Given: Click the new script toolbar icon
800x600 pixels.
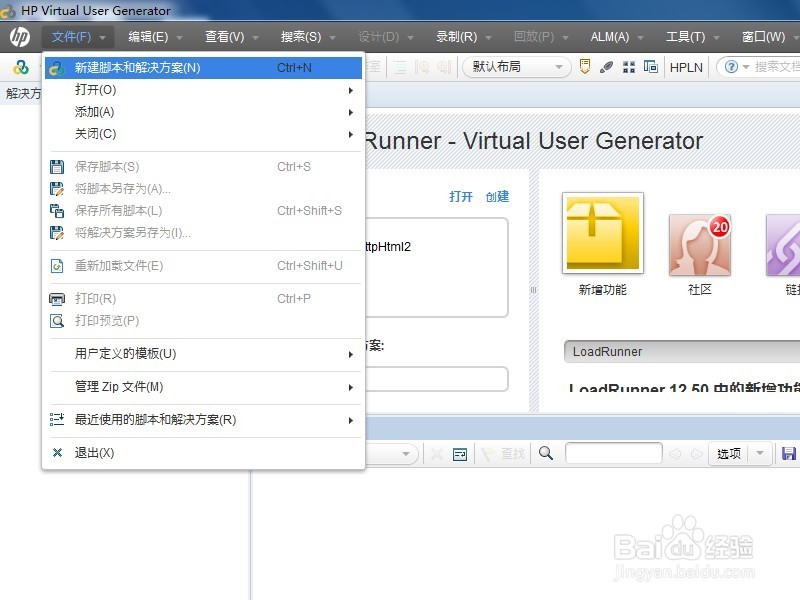Looking at the screenshot, I should [x=21, y=67].
